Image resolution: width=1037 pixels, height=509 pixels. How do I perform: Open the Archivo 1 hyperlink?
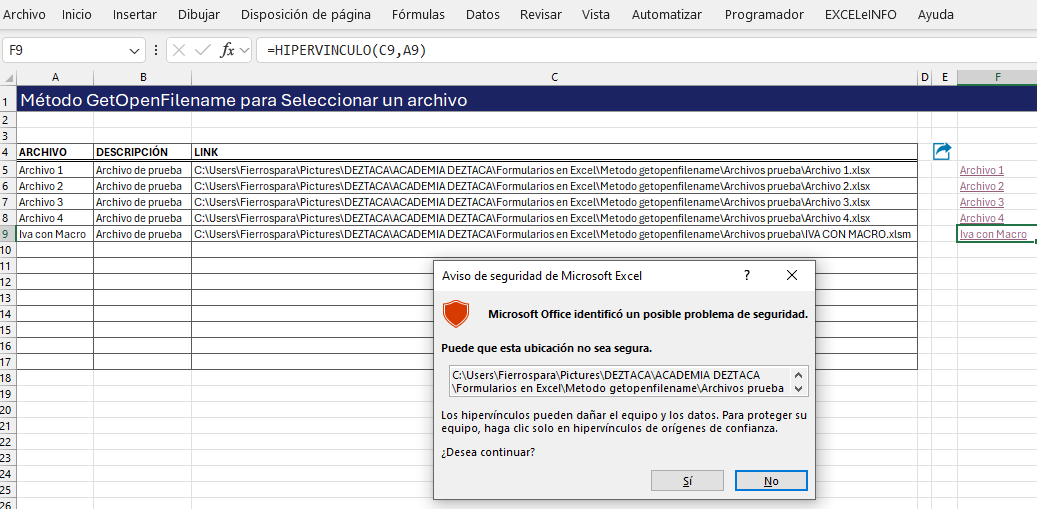(x=981, y=170)
